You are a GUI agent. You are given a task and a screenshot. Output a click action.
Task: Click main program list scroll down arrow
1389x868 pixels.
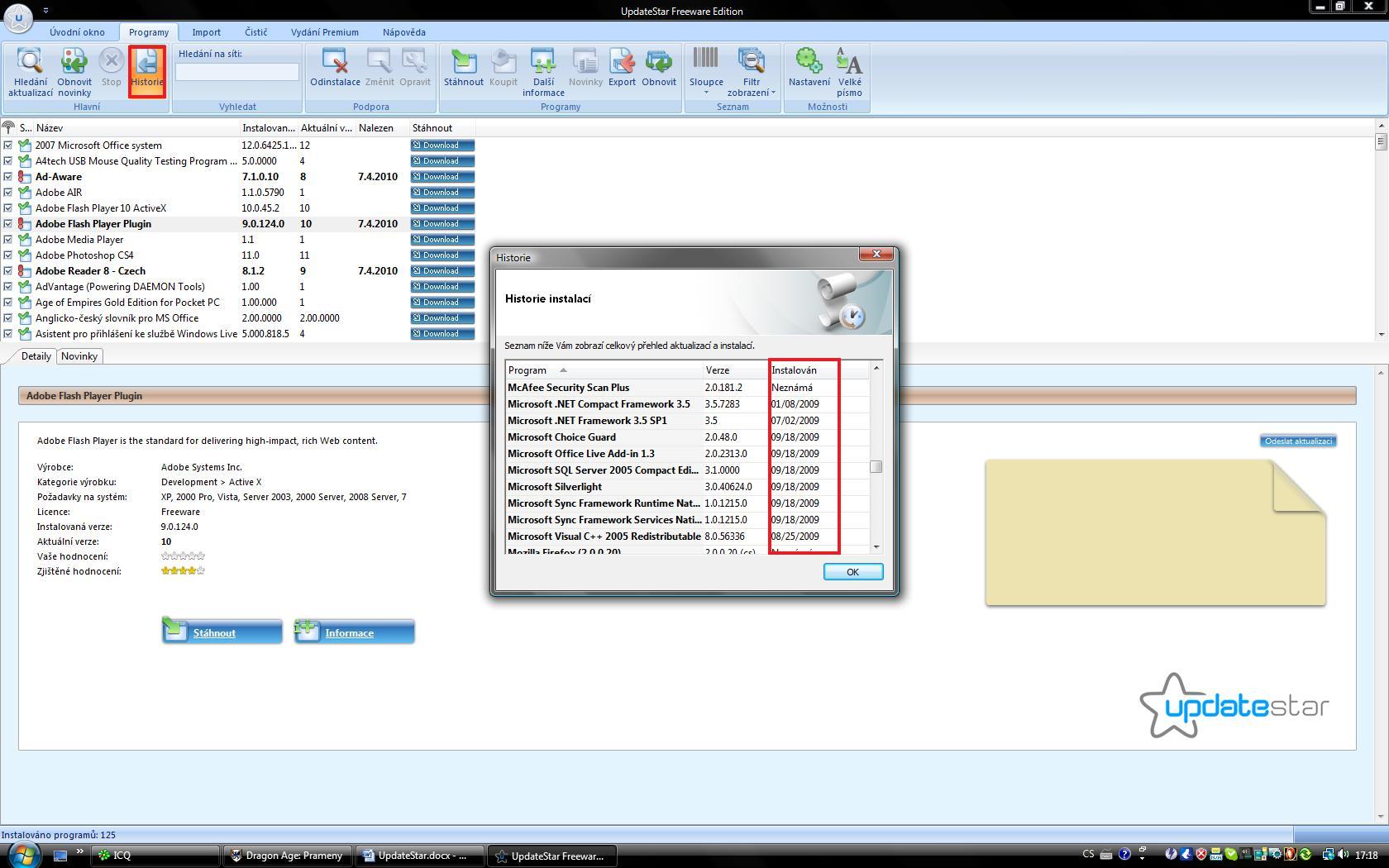tap(1381, 334)
